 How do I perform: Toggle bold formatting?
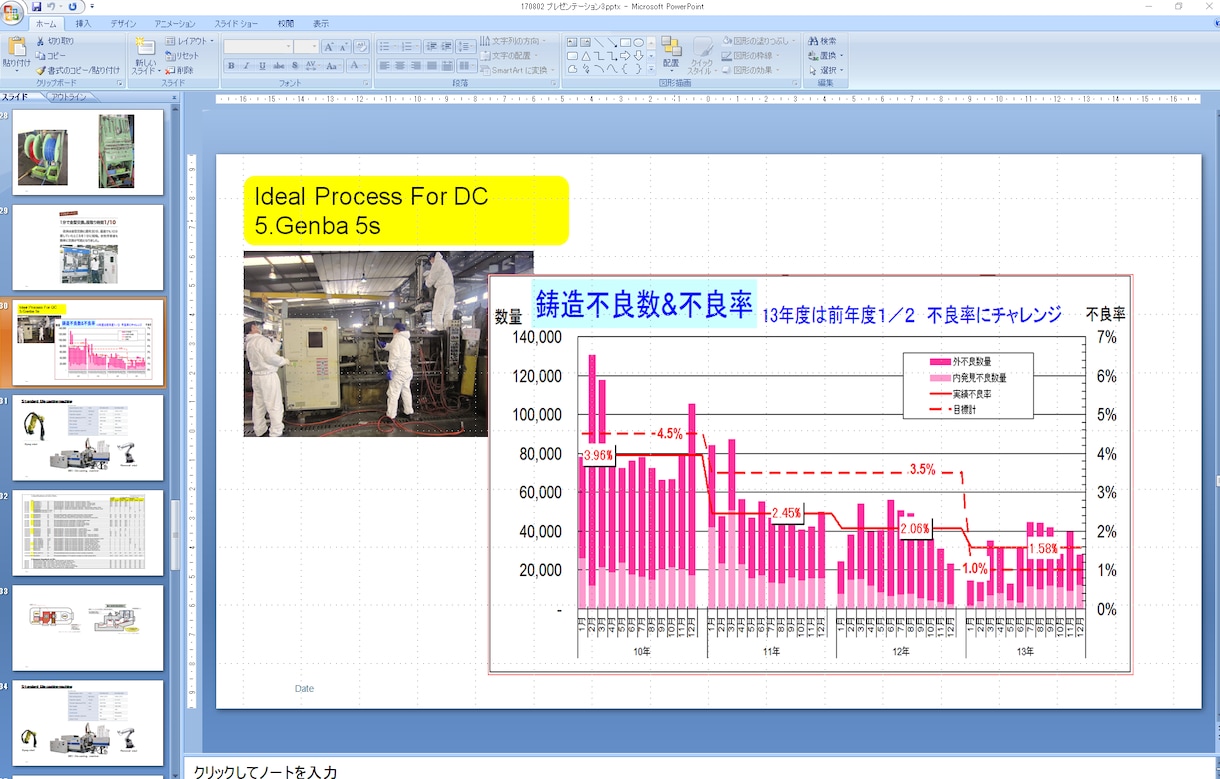click(231, 66)
